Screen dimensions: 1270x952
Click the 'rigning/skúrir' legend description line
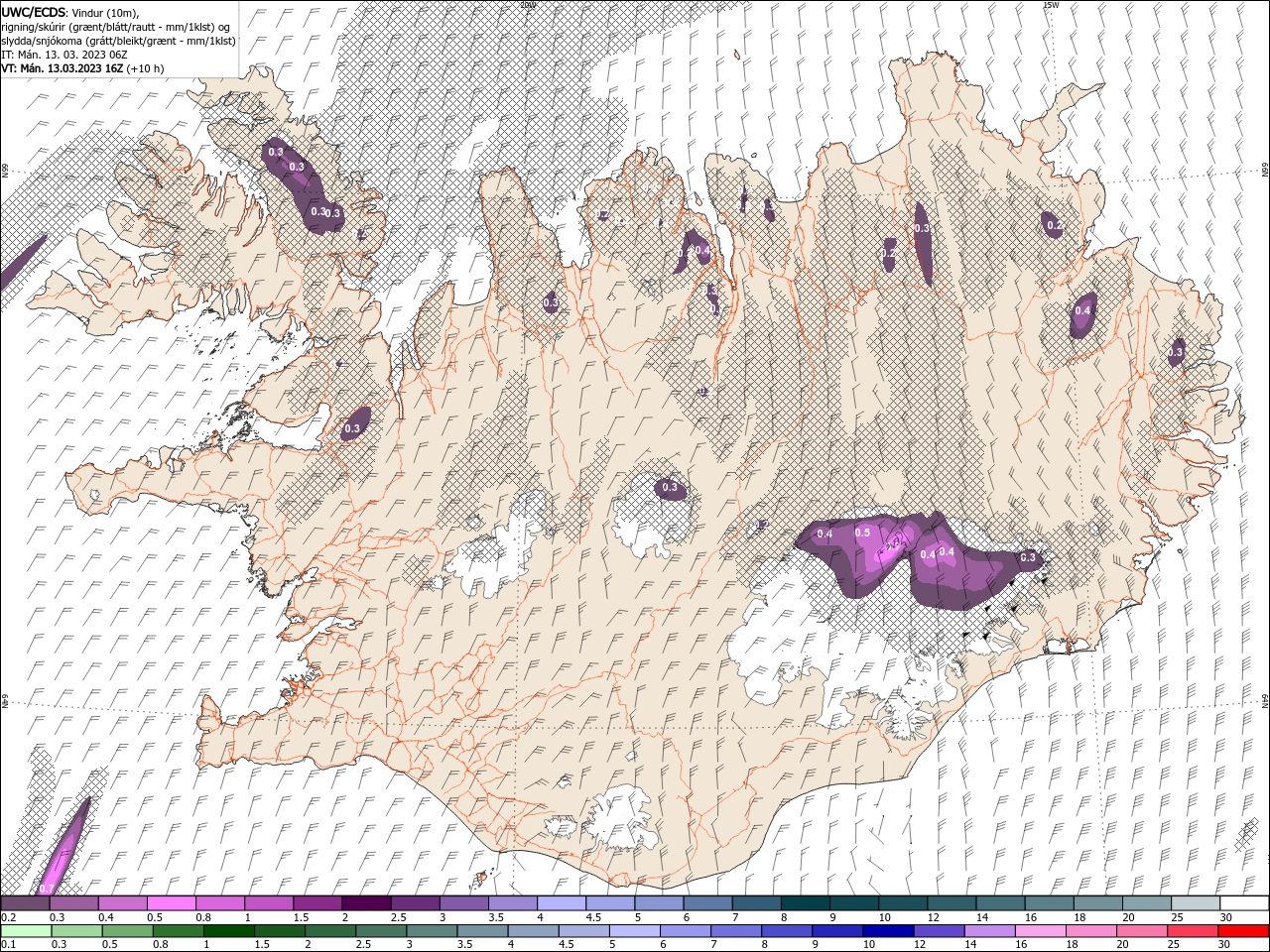pyautogui.click(x=116, y=26)
